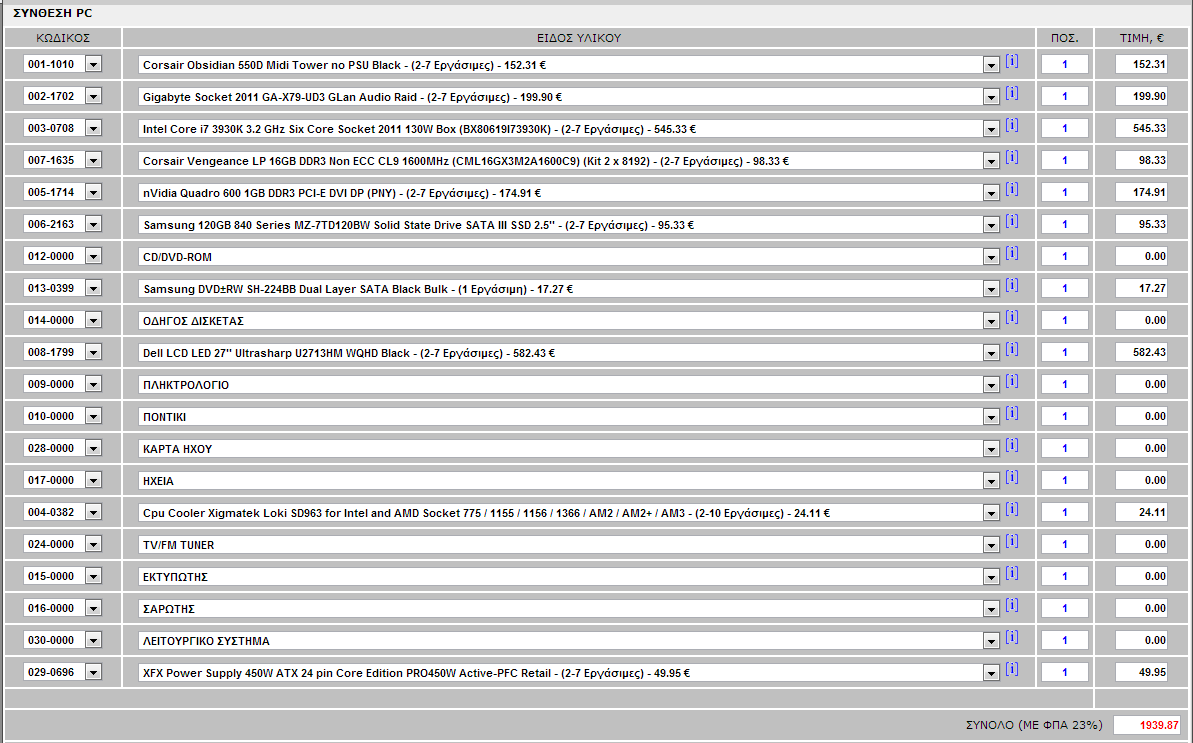Image resolution: width=1193 pixels, height=743 pixels.
Task: Open info icon in ΛΕΙΤΟΥΡΓΙΚΟ ΣΥΣΤΗΜΑ row
Action: pyautogui.click(x=1012, y=637)
